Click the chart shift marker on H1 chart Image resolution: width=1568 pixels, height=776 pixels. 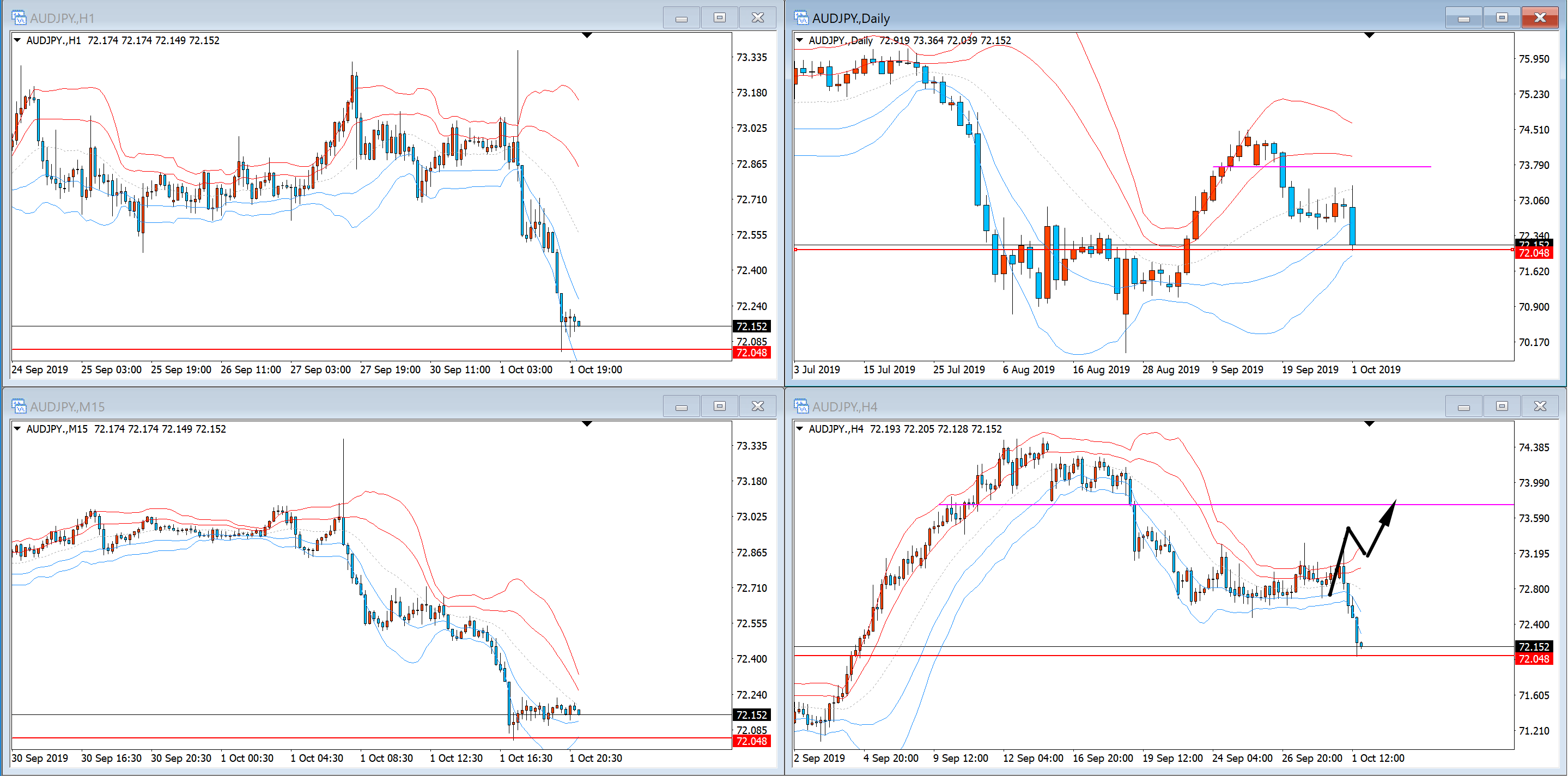(587, 35)
